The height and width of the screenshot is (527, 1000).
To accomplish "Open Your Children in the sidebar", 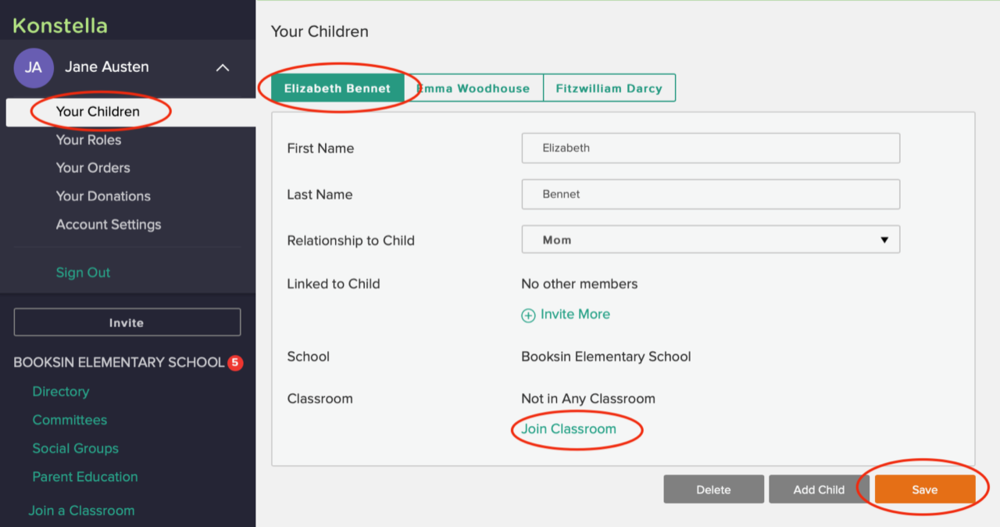I will click(98, 112).
